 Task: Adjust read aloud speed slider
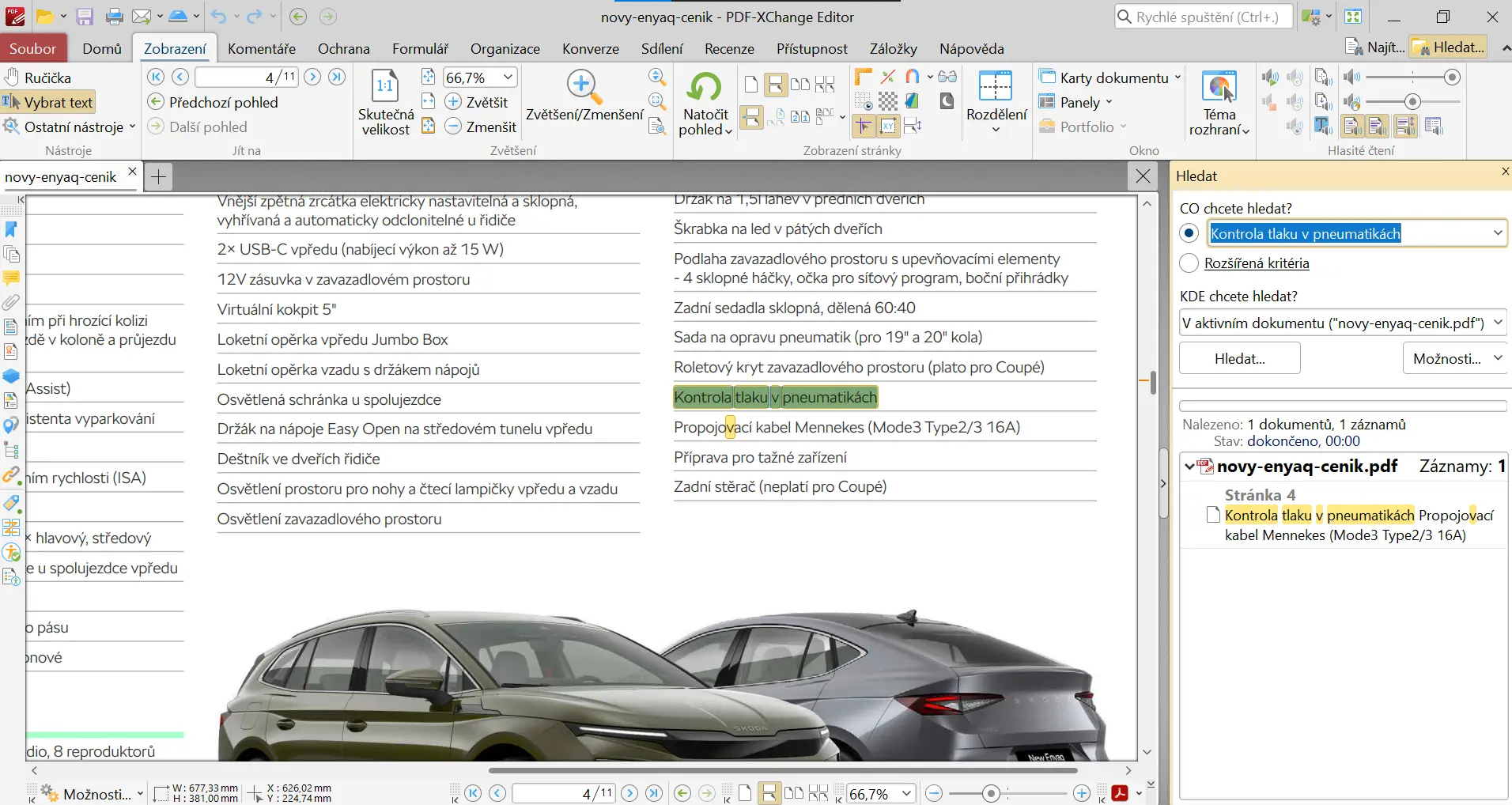(x=1413, y=101)
